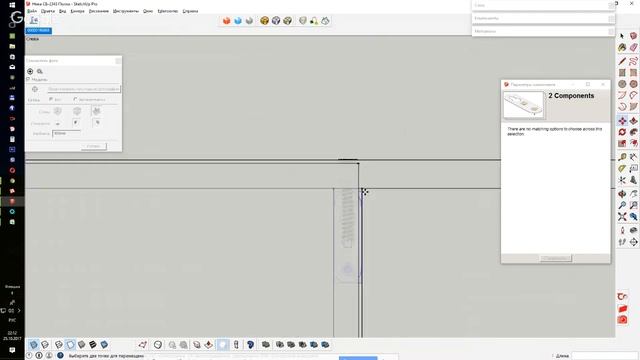This screenshot has width=640, height=360.
Task: Switch to Shaded face style
Action: [82, 345]
